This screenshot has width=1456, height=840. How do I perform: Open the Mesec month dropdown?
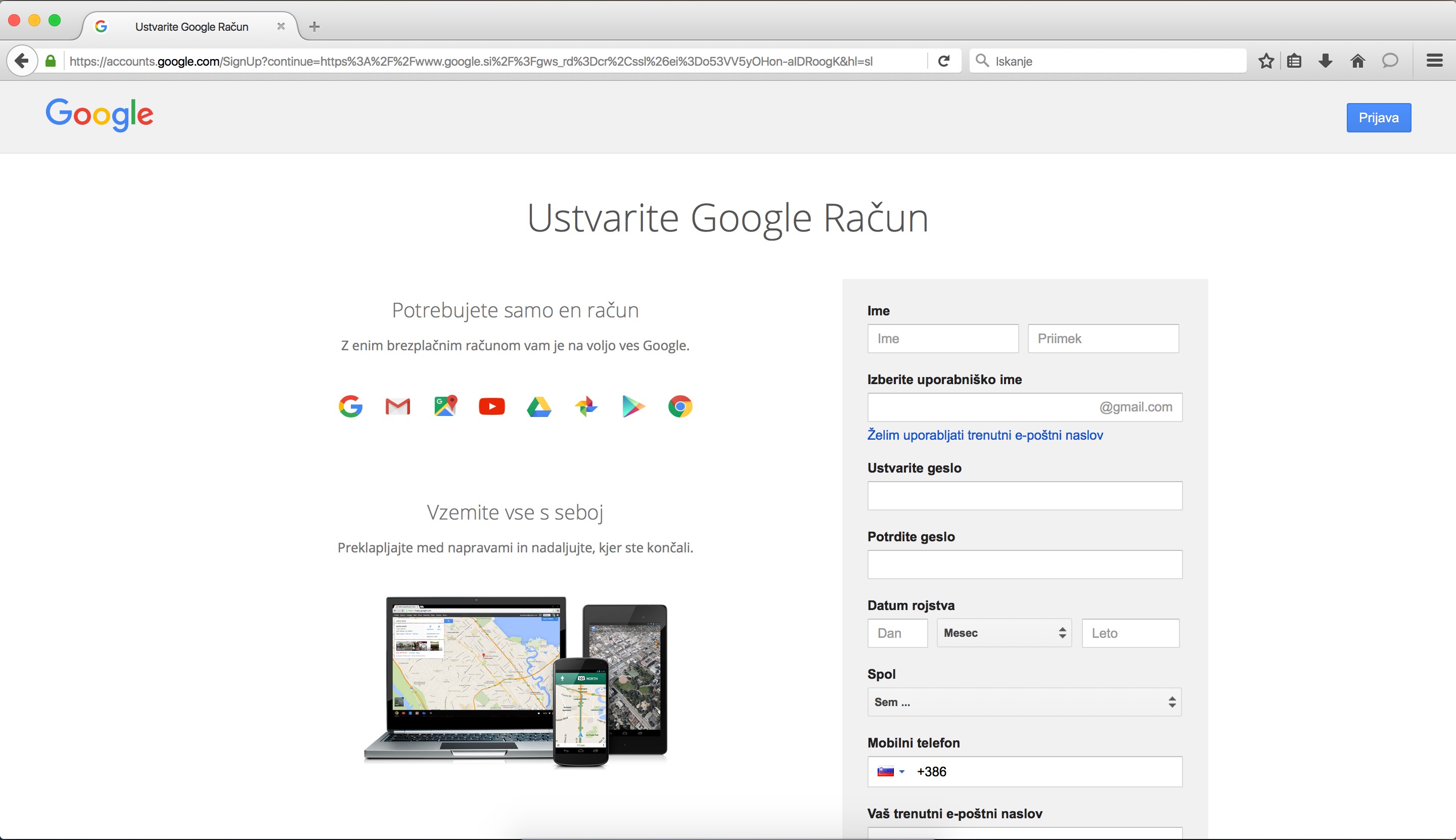(x=1004, y=633)
